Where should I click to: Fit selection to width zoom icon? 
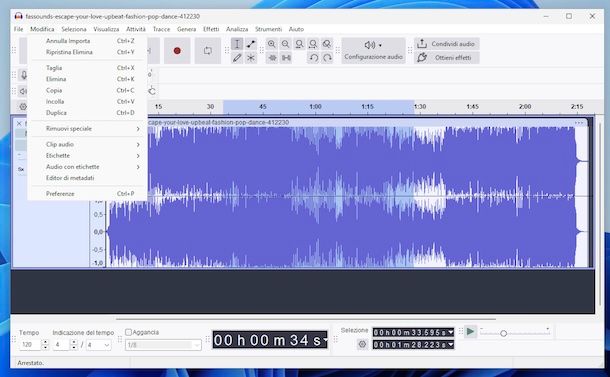(299, 44)
